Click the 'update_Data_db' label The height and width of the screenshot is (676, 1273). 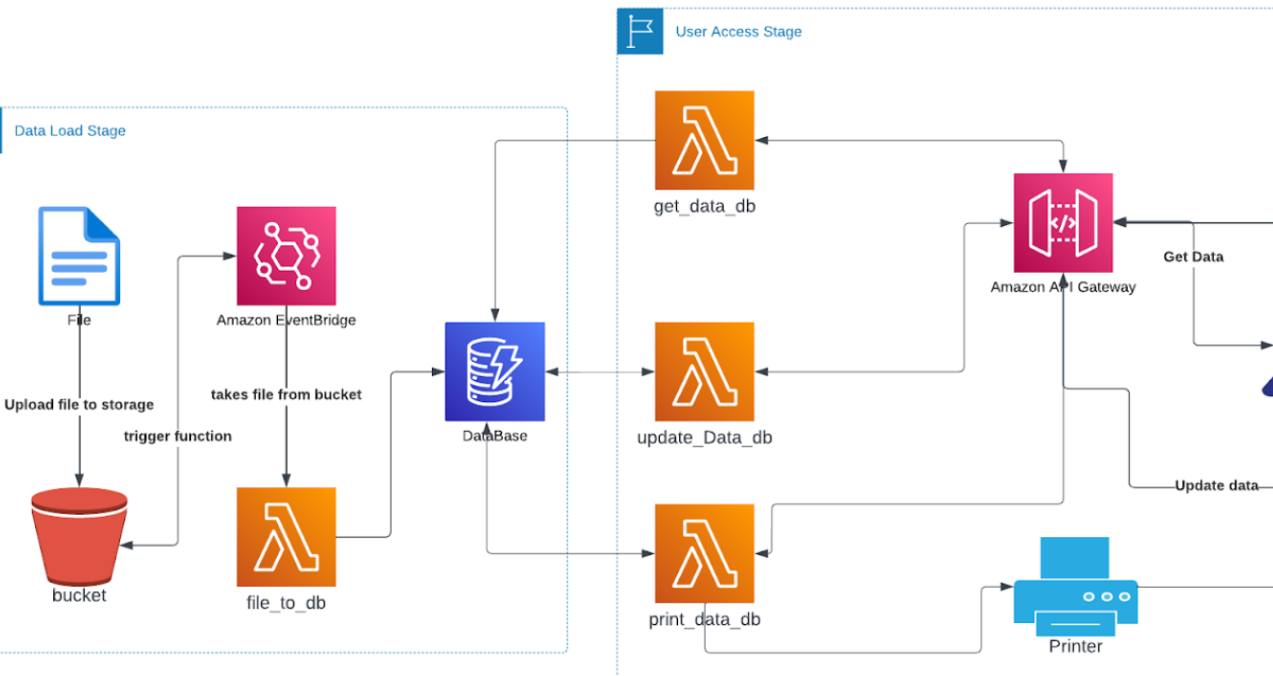(704, 438)
